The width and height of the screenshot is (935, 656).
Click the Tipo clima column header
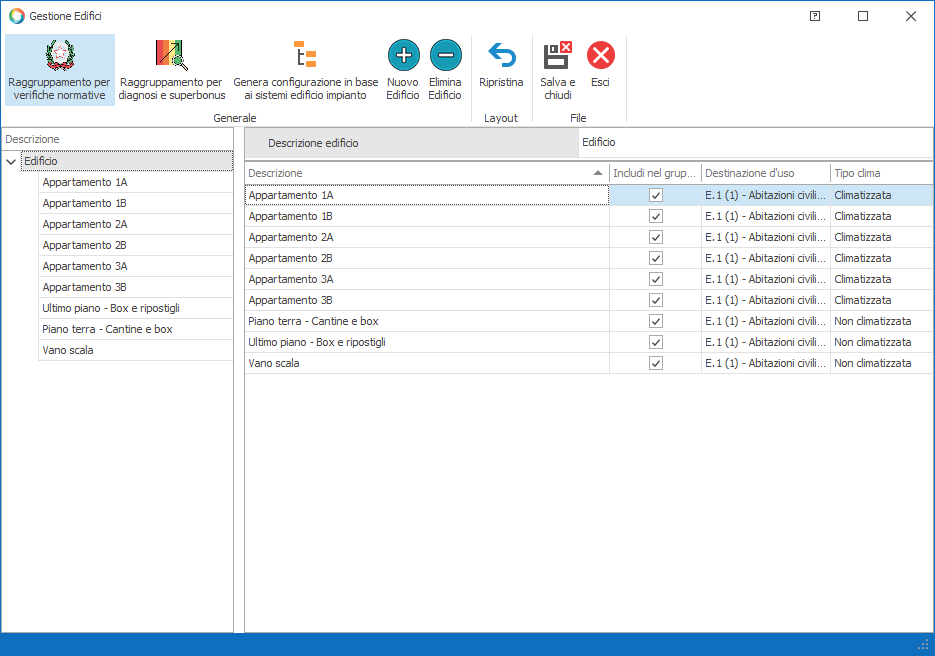(x=880, y=174)
